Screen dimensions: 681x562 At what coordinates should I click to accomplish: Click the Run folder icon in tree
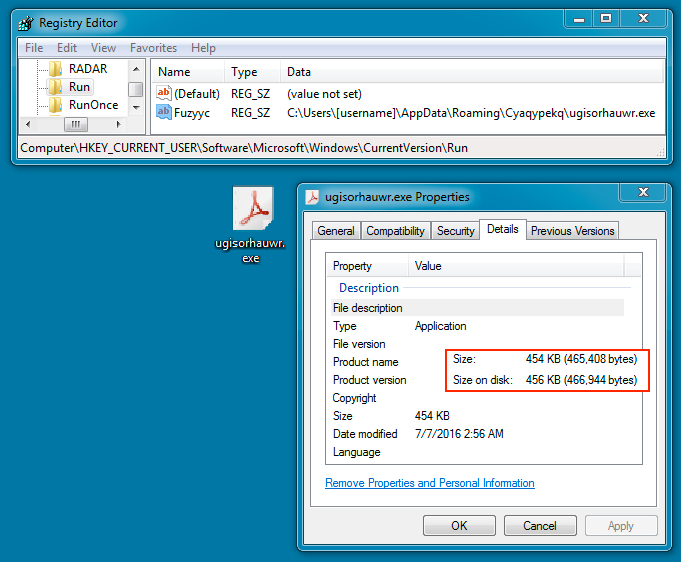pos(56,87)
